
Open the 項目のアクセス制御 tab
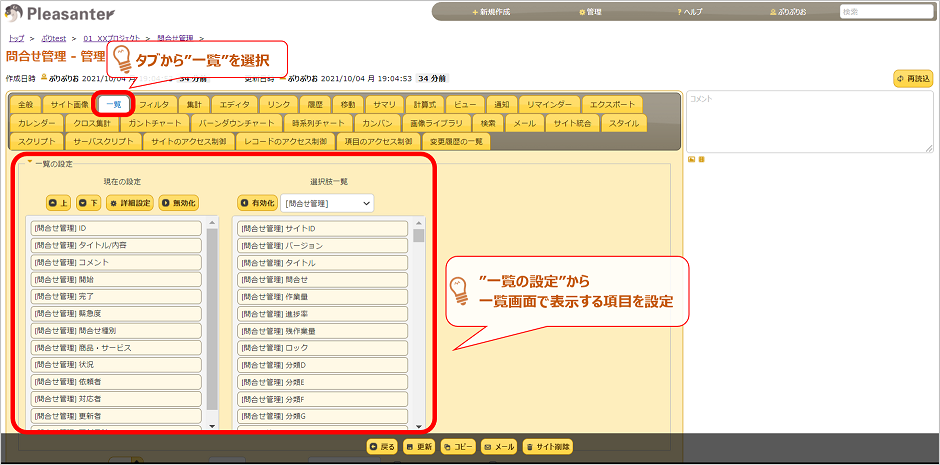[x=378, y=141]
